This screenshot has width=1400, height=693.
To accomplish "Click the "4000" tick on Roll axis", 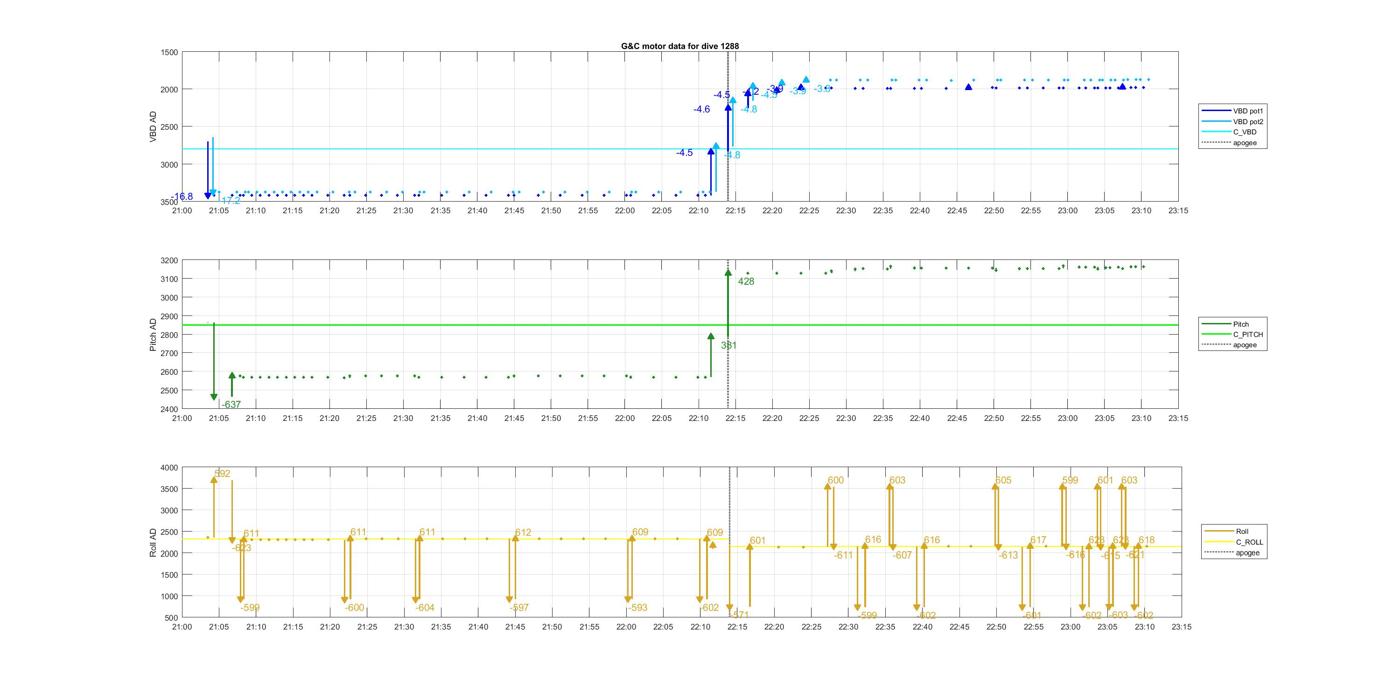I will (168, 468).
